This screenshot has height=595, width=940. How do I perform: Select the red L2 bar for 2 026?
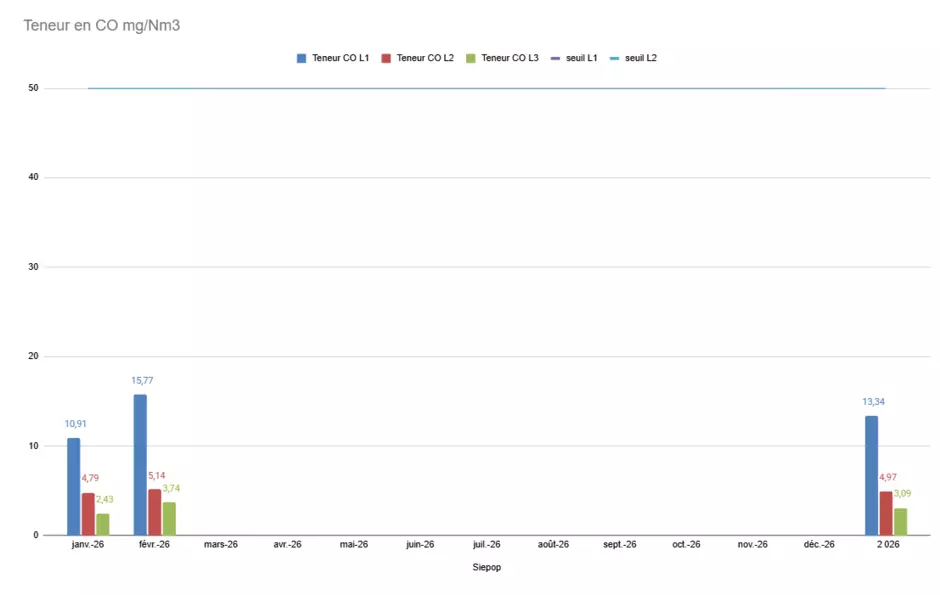coord(886,512)
